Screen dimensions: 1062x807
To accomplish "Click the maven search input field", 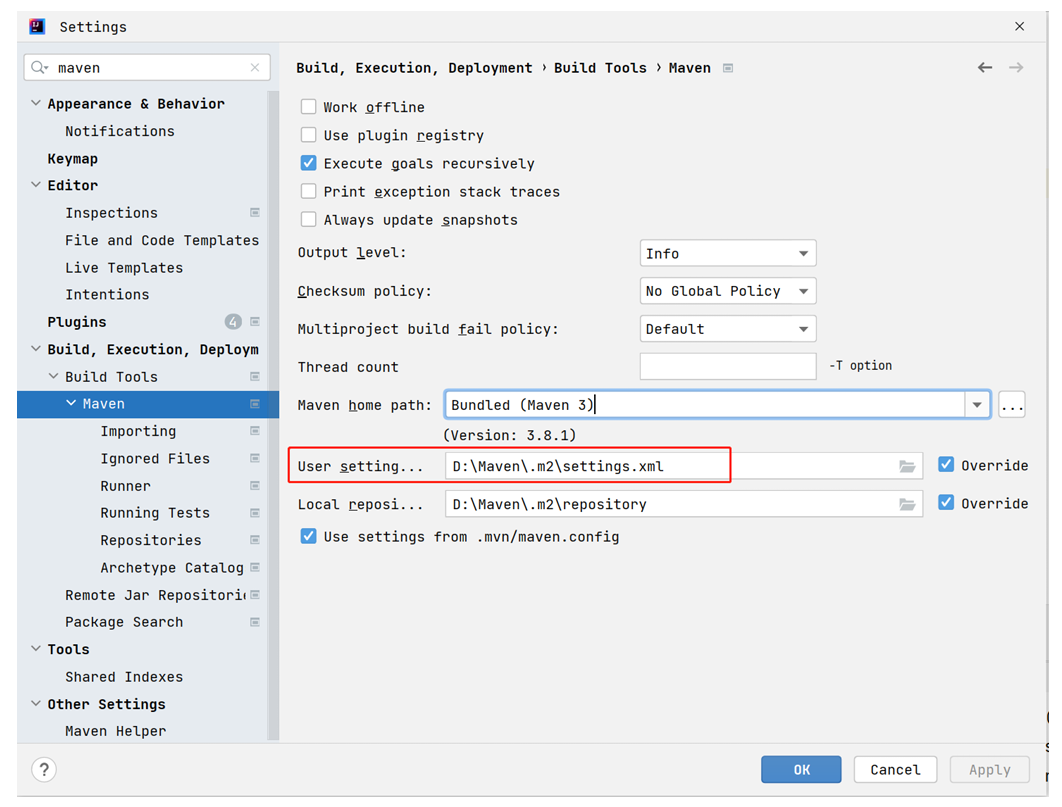I will (x=147, y=67).
